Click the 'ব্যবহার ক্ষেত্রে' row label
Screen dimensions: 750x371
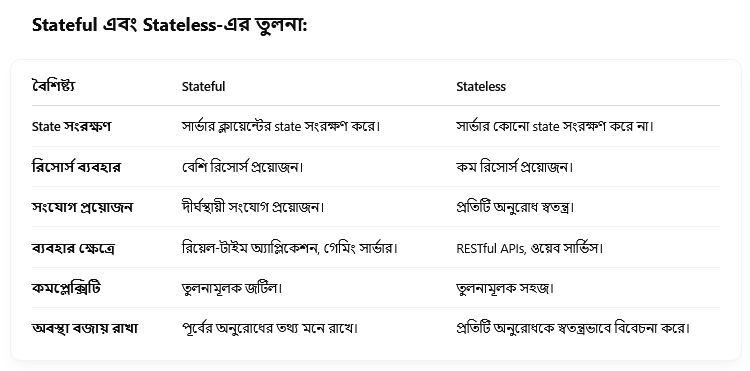(x=73, y=248)
